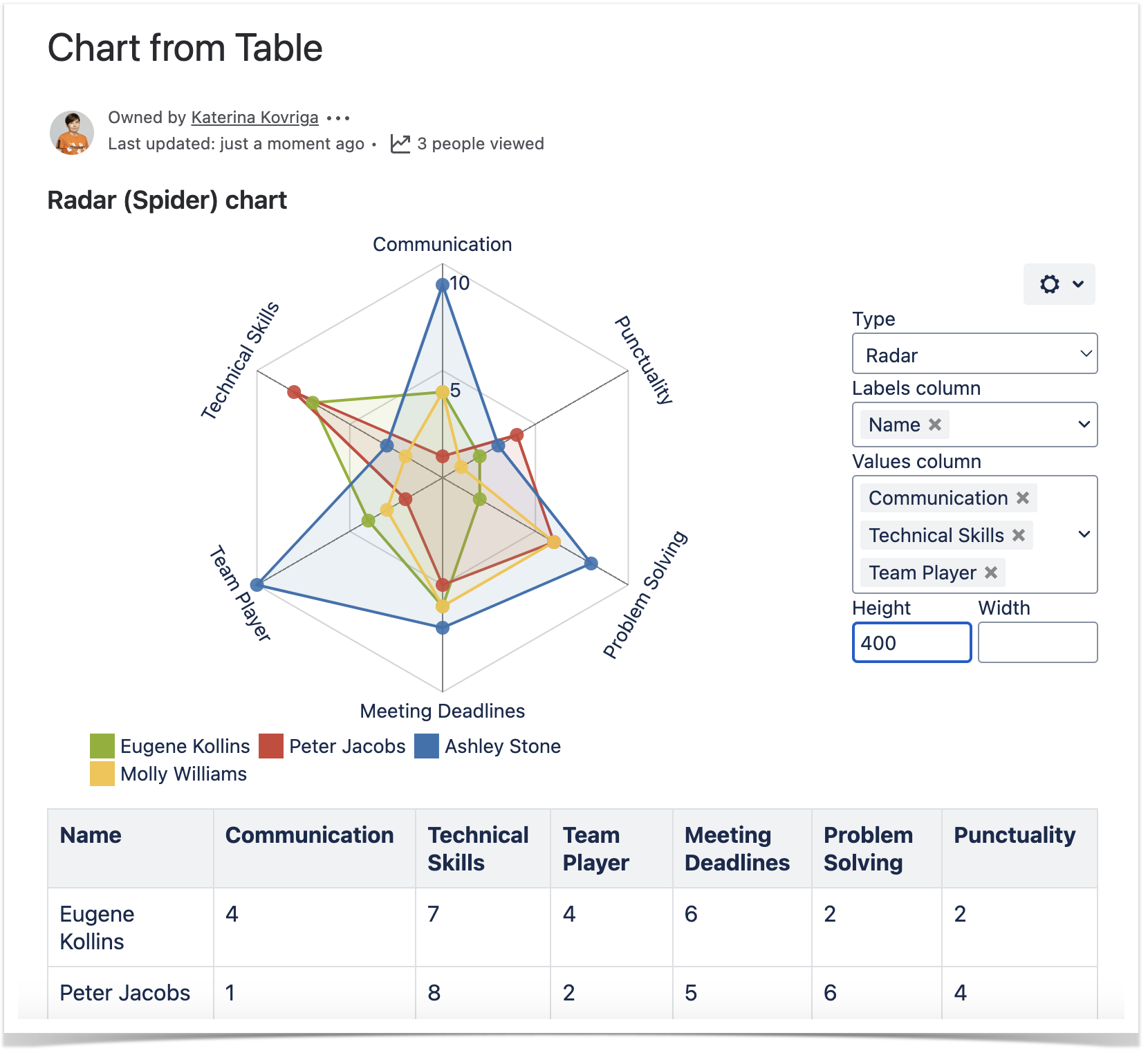Click the Molly Williams yellow legend swatch
Image resolution: width=1148 pixels, height=1053 pixels.
(102, 774)
